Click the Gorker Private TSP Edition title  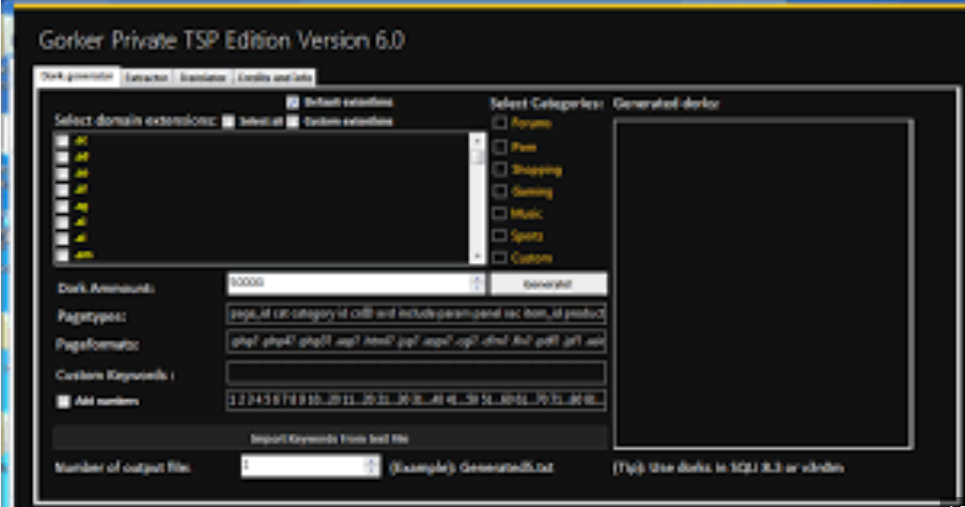(222, 41)
